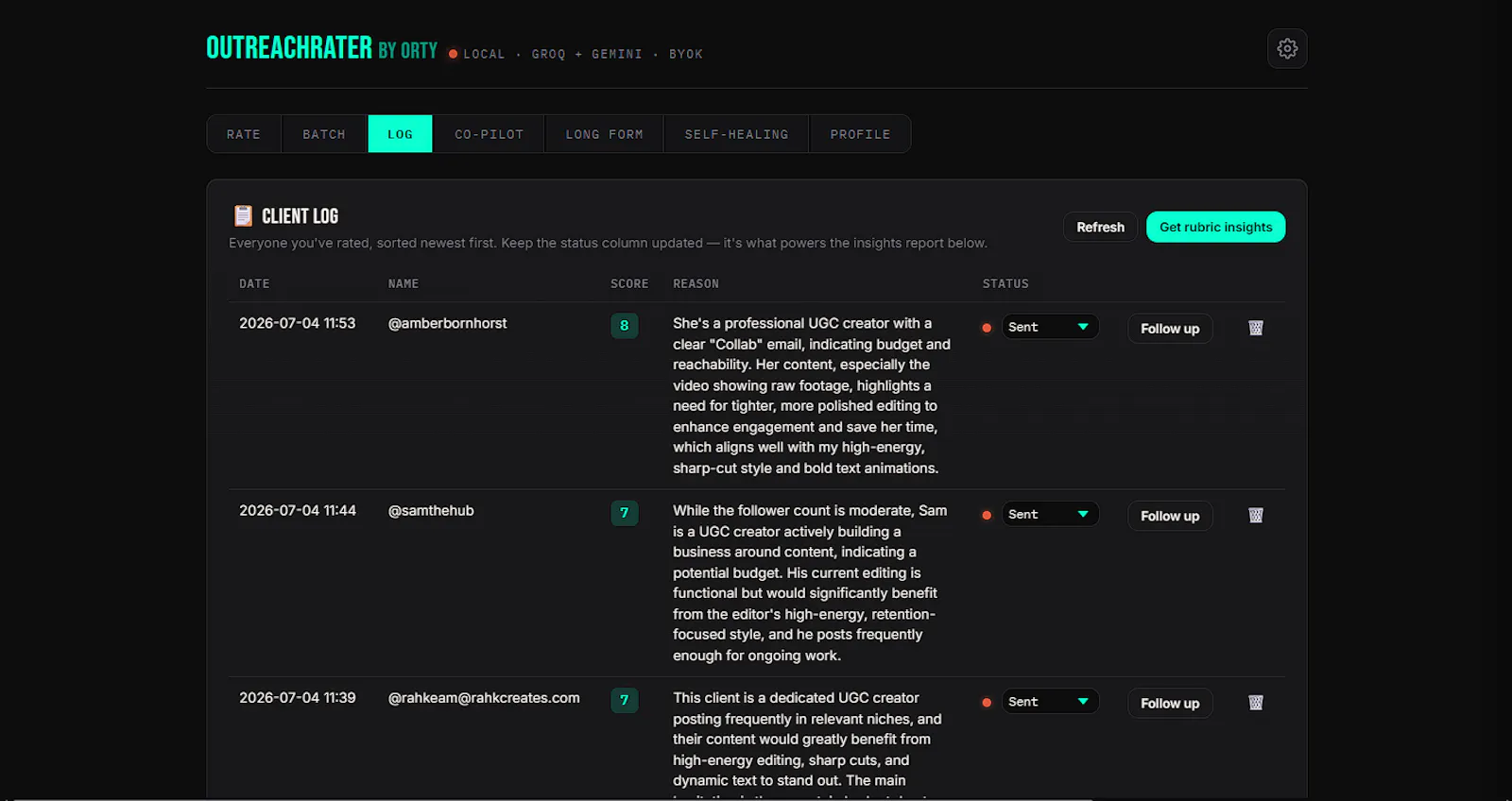Click the "Everyone you've rated" description line
The image size is (1512, 801).
coord(608,243)
